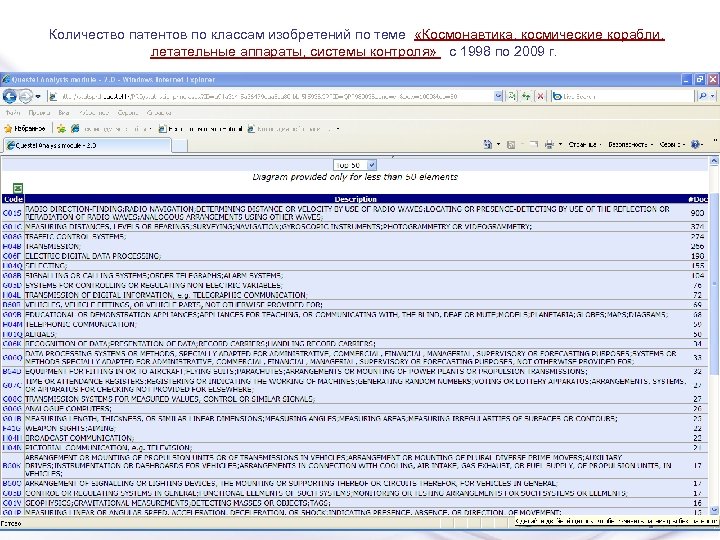Open the G06Q data processing code link
The height and width of the screenshot is (540, 720).
pyautogui.click(x=12, y=357)
